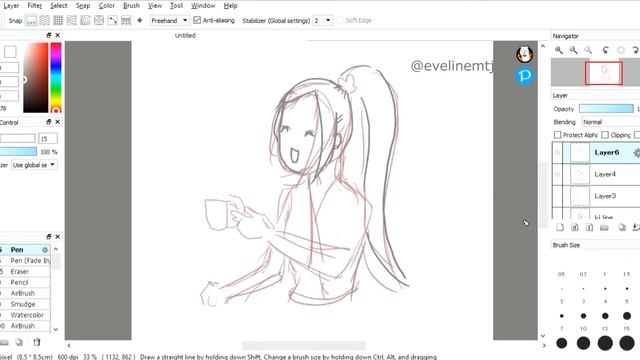Image resolution: width=640 pixels, height=360 pixels.
Task: Enable Clipping checkbox
Action: coord(605,135)
